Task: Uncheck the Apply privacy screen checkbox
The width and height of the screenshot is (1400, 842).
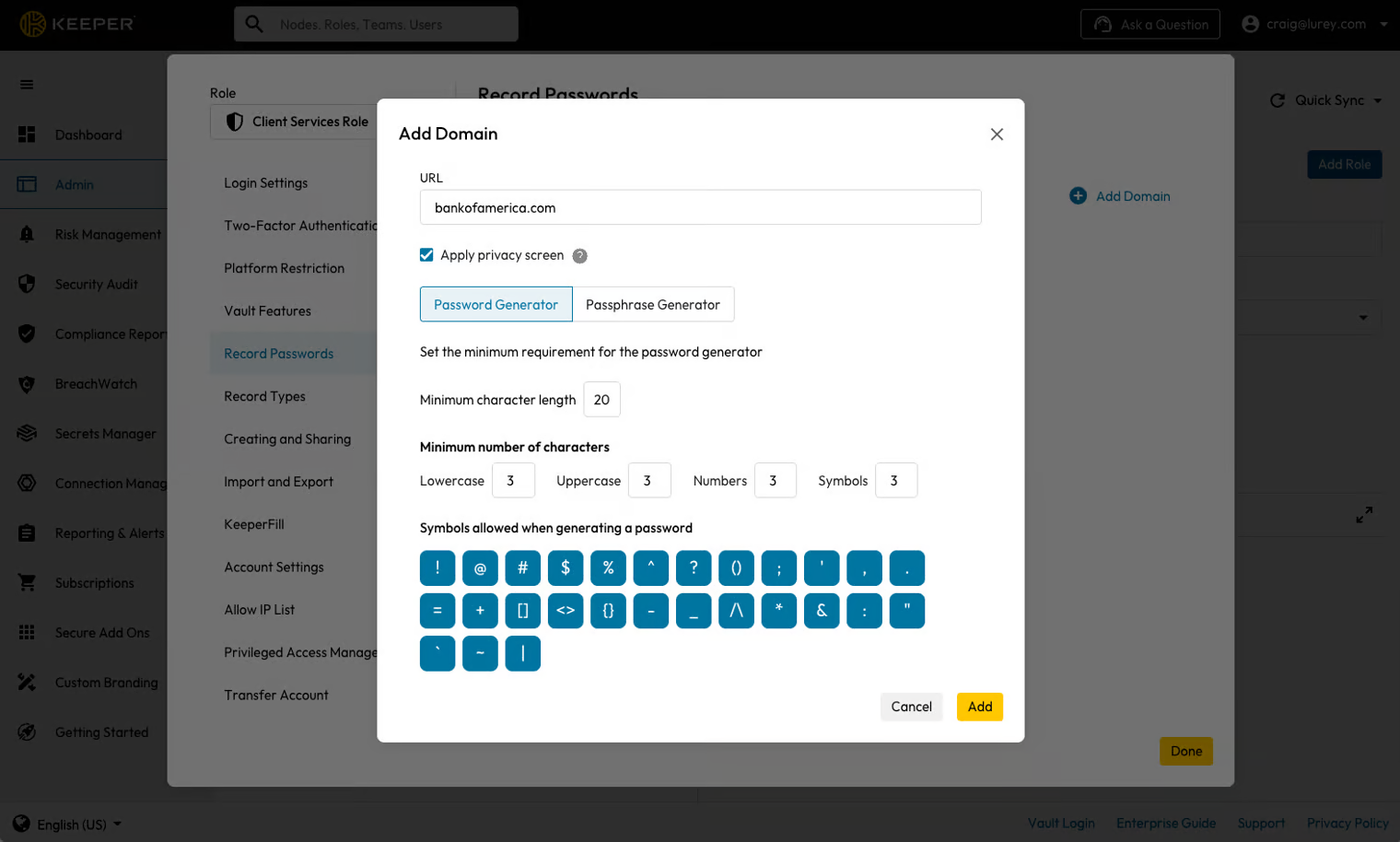Action: [426, 255]
